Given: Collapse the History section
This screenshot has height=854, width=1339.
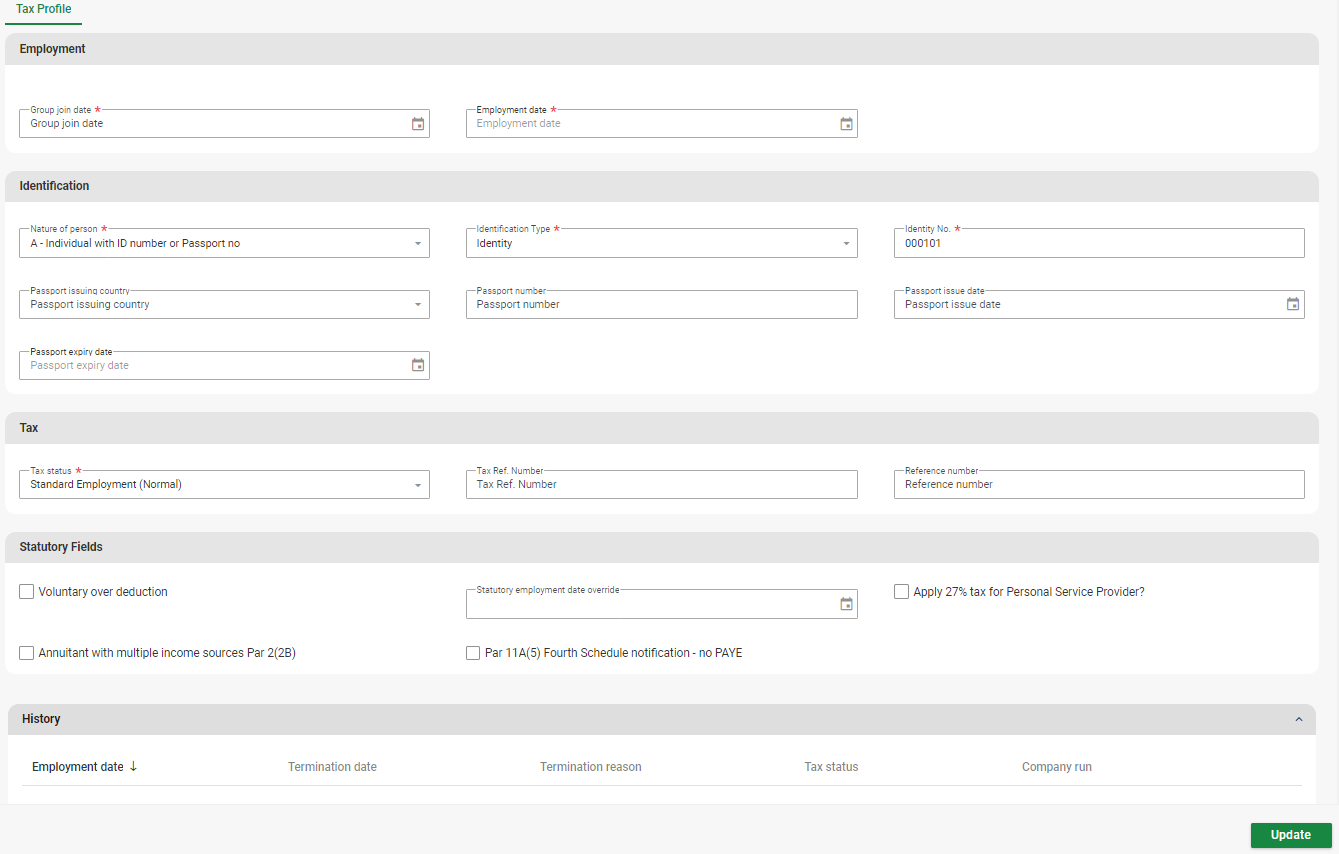Looking at the screenshot, I should pos(1298,719).
